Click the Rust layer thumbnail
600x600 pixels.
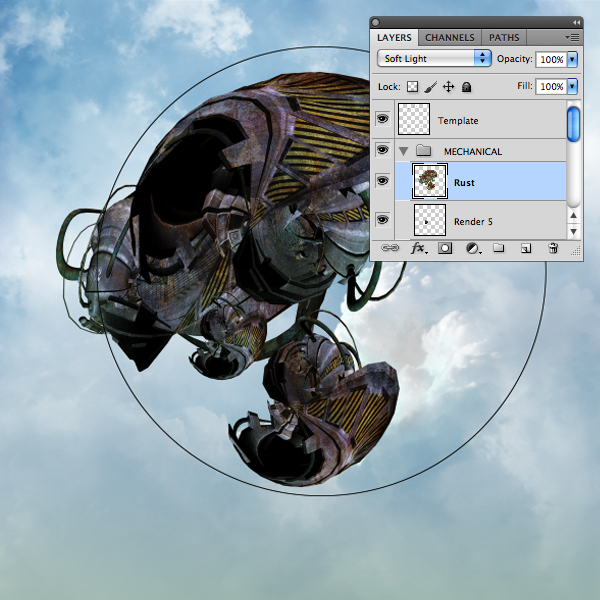tap(430, 181)
